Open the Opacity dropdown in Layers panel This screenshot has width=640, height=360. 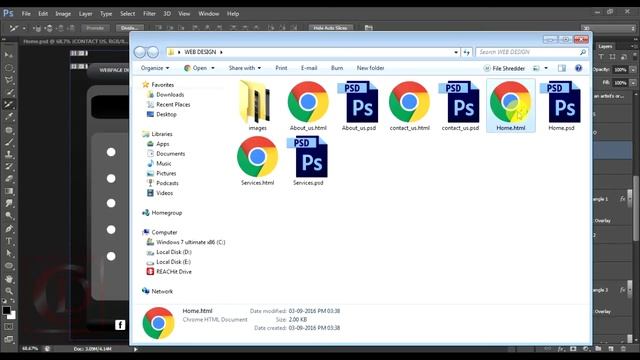[x=633, y=70]
